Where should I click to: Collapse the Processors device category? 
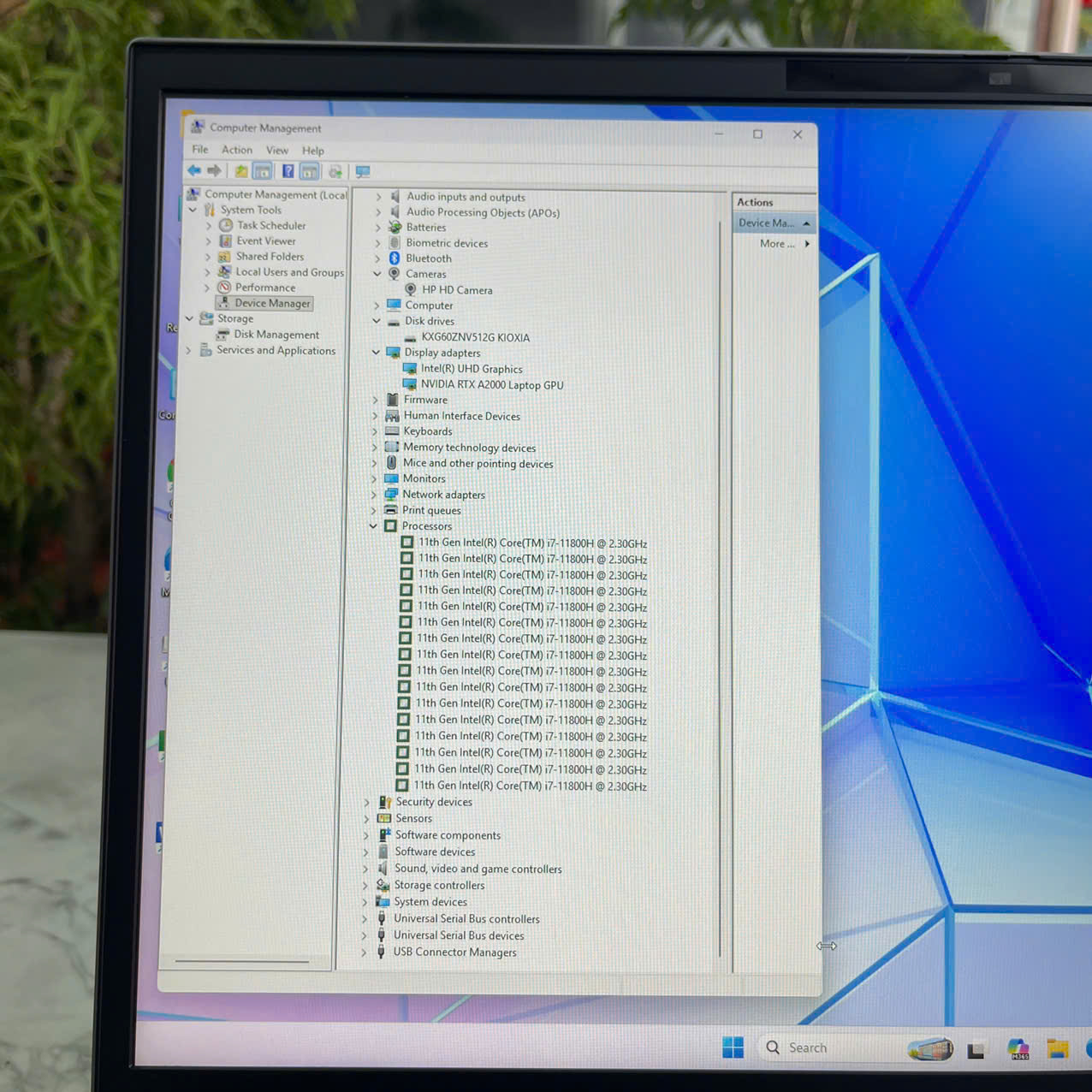[x=373, y=526]
